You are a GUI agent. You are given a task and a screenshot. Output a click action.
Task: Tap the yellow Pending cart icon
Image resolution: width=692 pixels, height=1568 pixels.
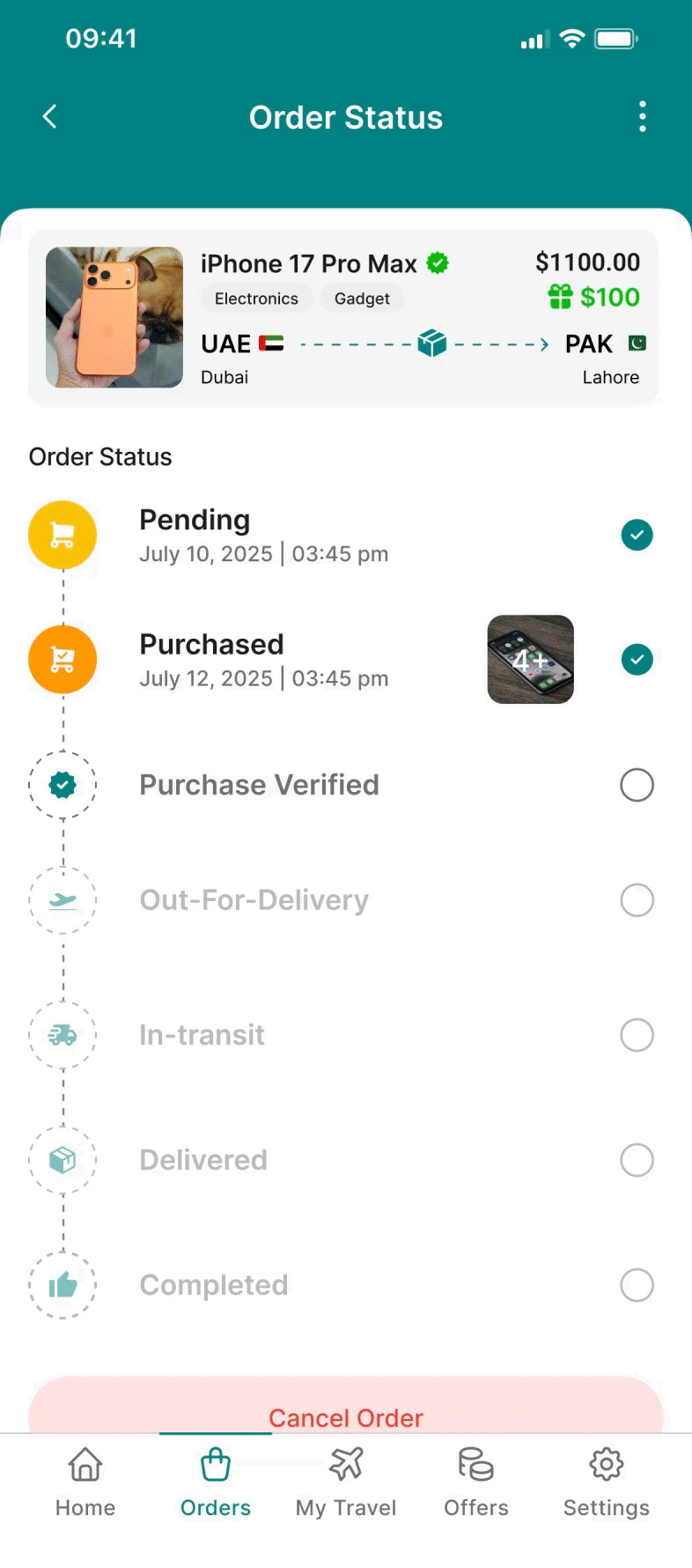coord(63,535)
